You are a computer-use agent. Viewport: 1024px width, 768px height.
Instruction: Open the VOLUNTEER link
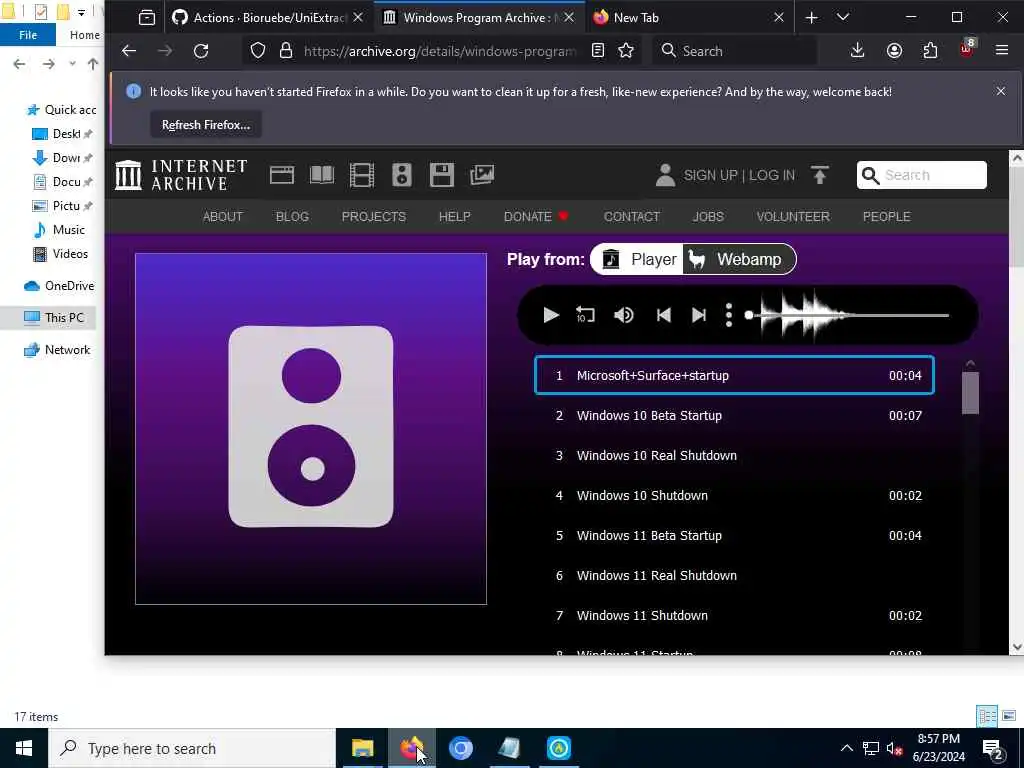click(793, 216)
